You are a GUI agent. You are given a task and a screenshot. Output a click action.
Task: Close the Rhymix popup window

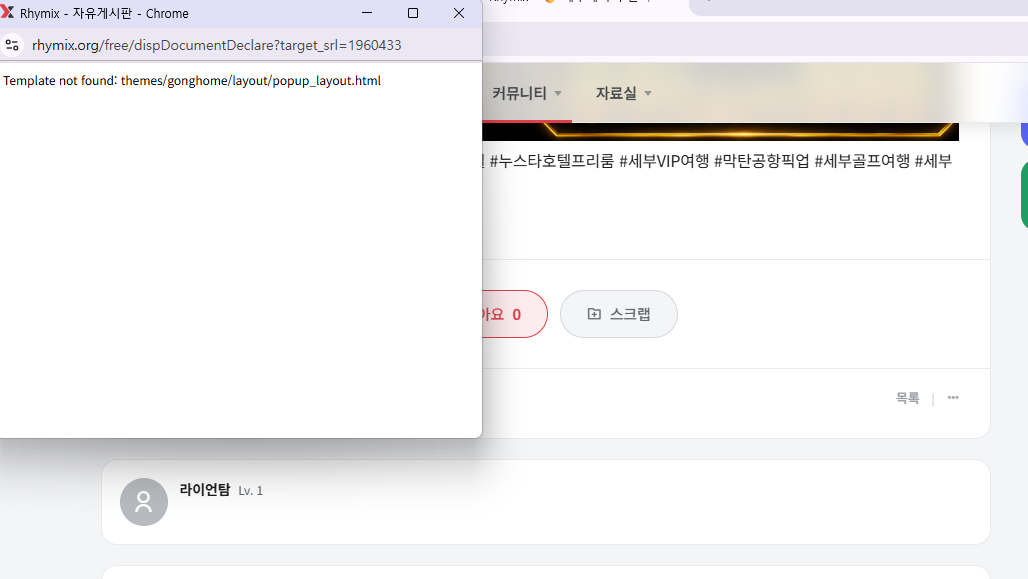click(x=459, y=13)
